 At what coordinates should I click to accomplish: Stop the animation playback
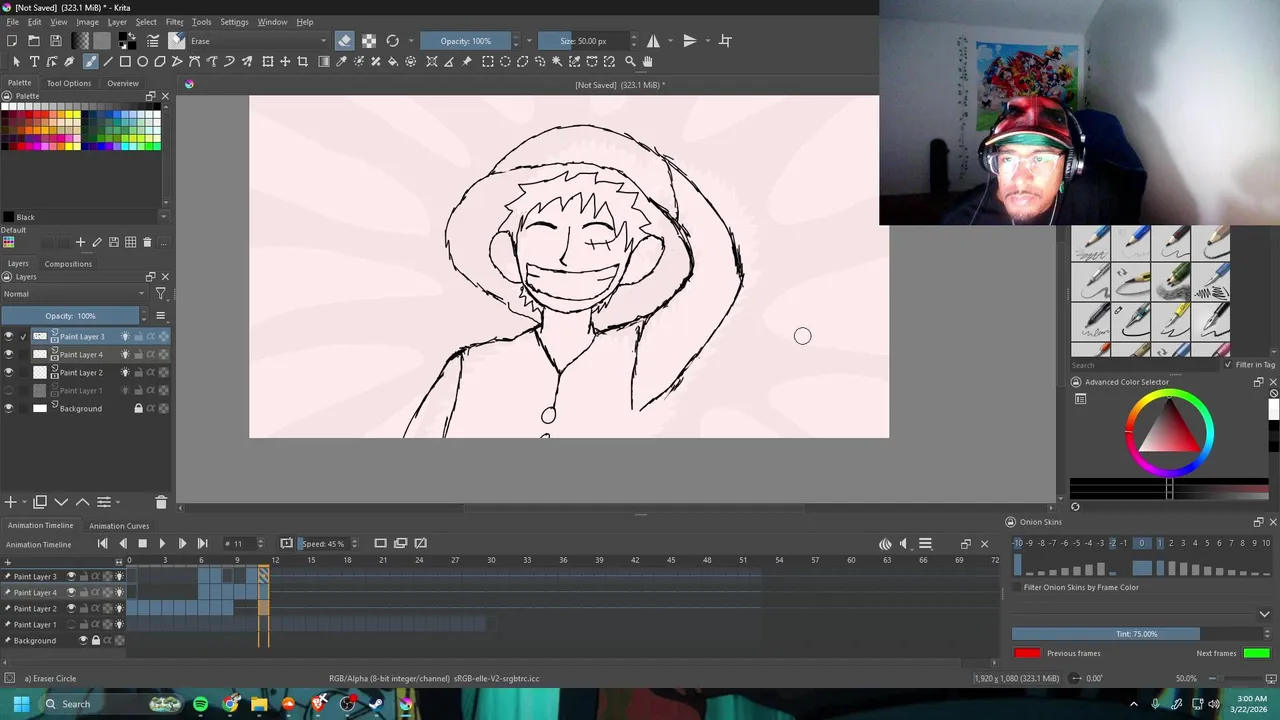point(142,544)
